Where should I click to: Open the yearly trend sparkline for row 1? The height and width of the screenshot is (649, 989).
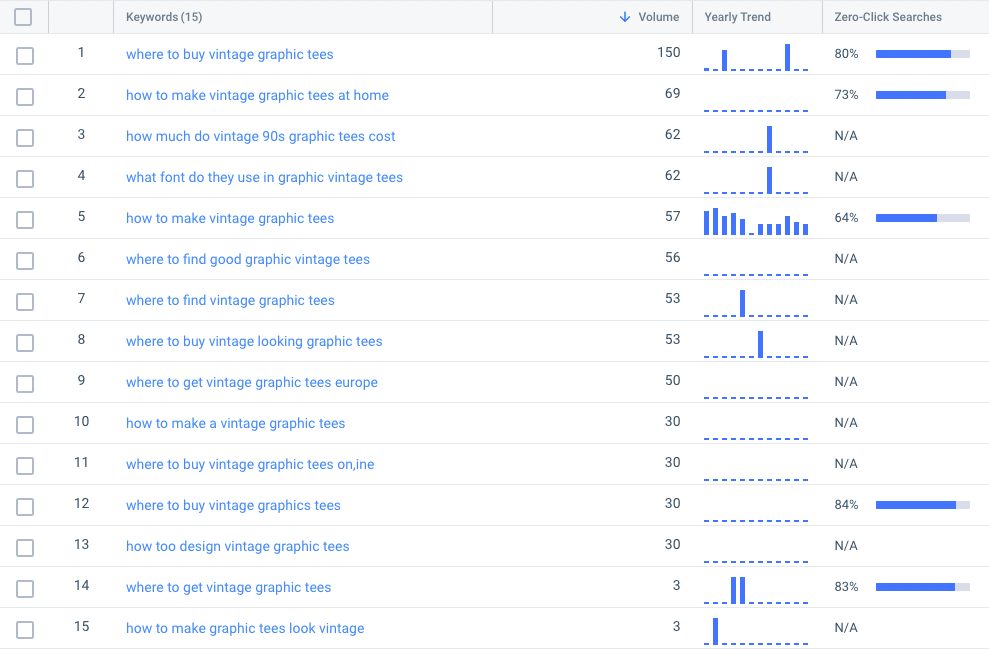757,56
